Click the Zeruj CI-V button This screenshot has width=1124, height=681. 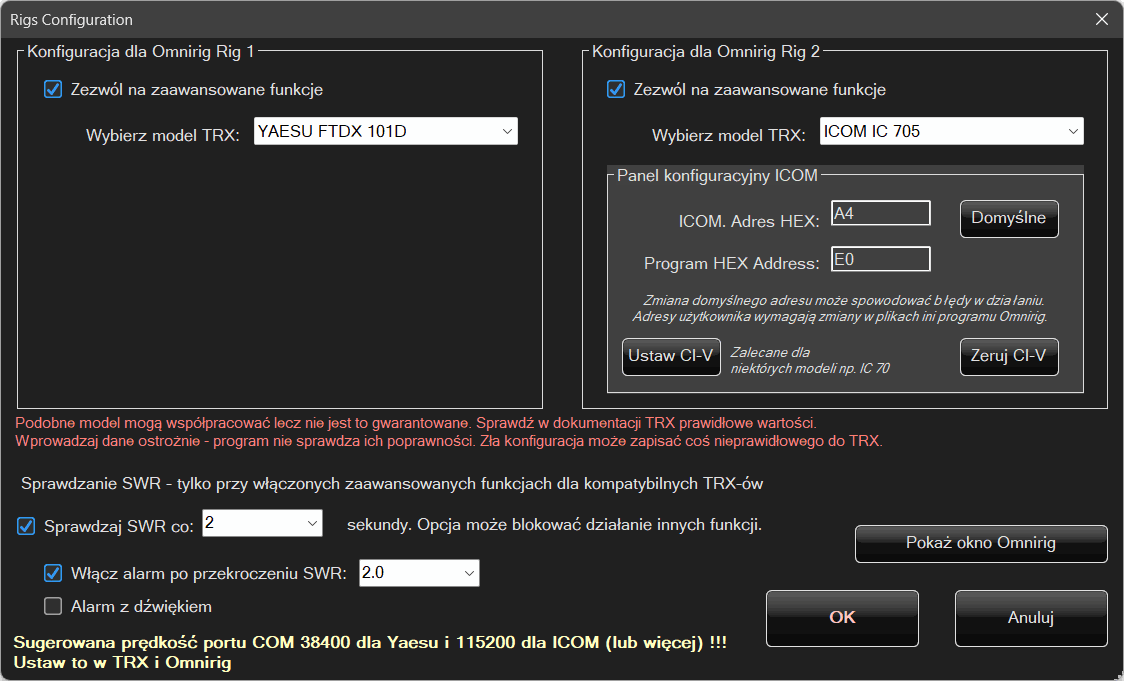click(1008, 357)
